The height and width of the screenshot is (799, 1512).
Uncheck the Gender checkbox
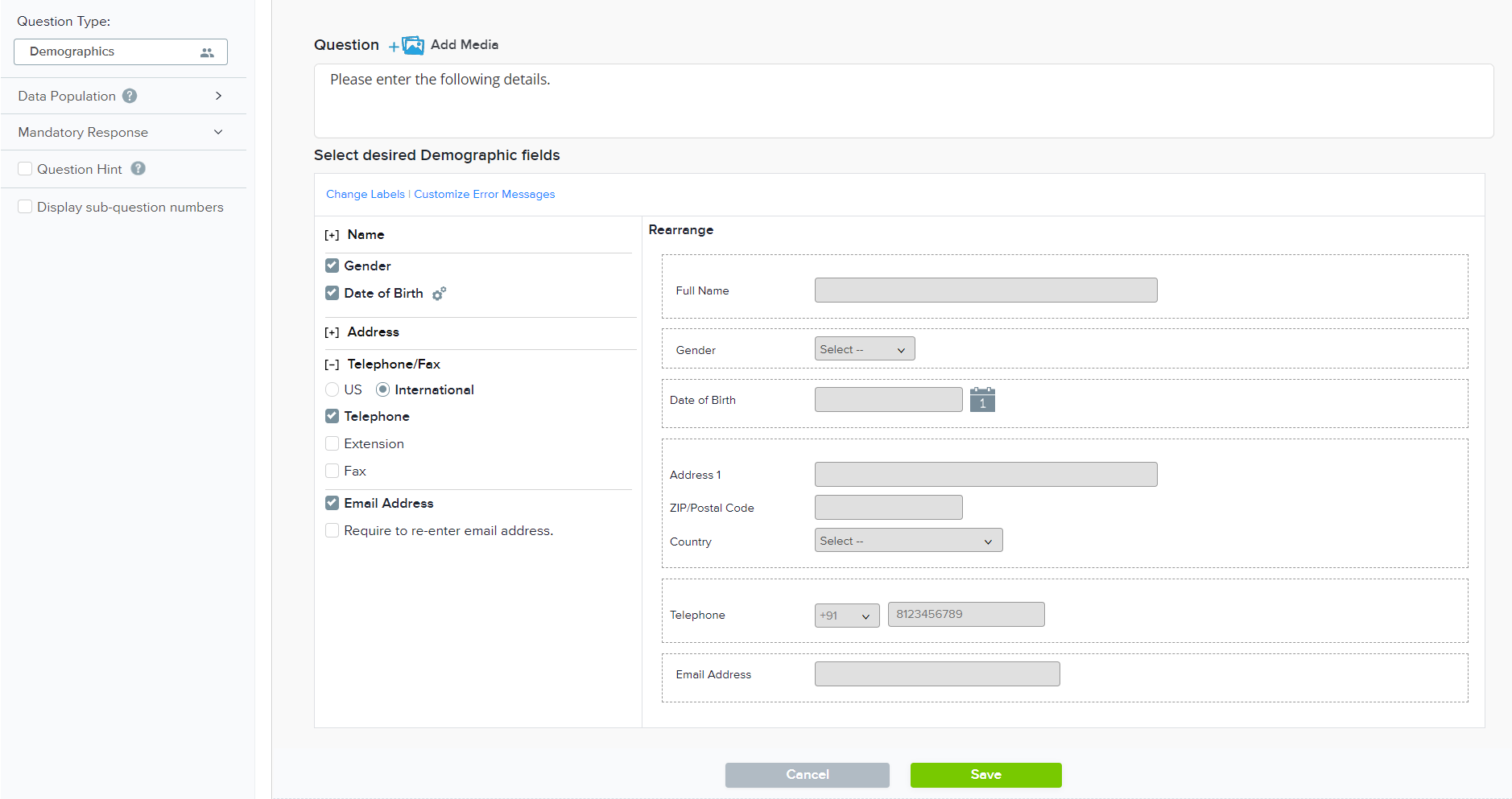tap(332, 266)
